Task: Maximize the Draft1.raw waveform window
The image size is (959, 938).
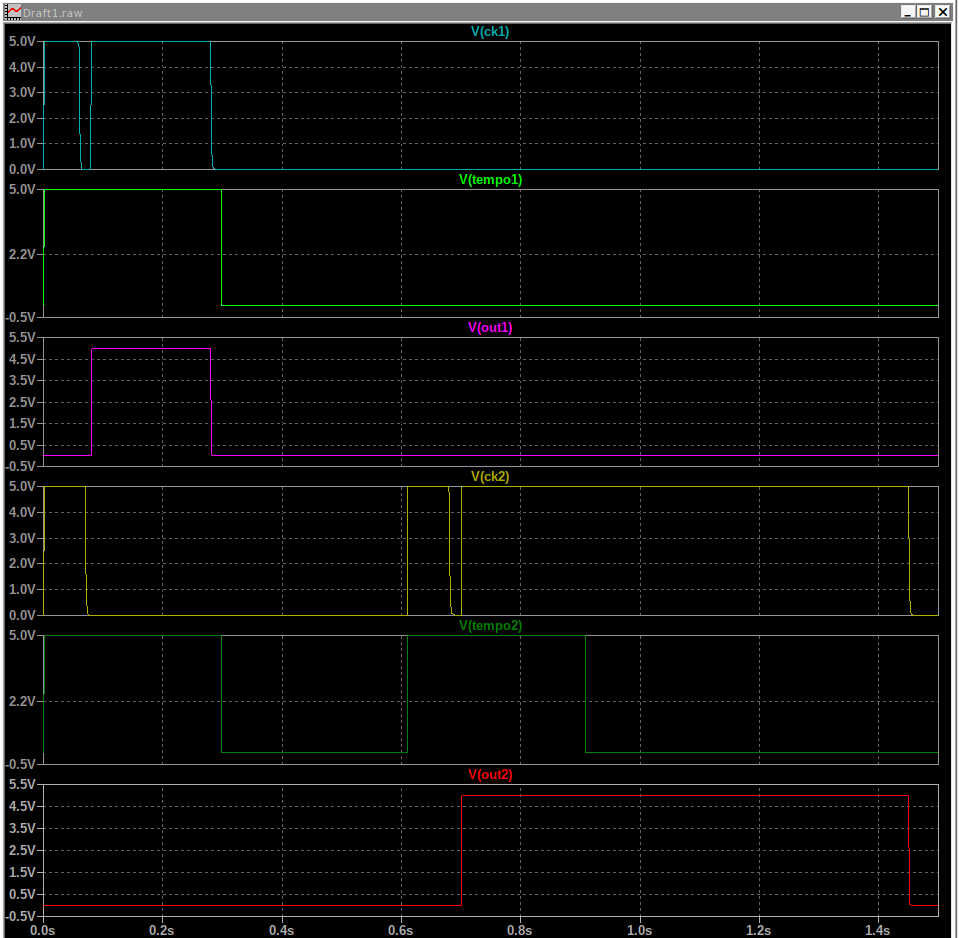Action: (x=925, y=12)
